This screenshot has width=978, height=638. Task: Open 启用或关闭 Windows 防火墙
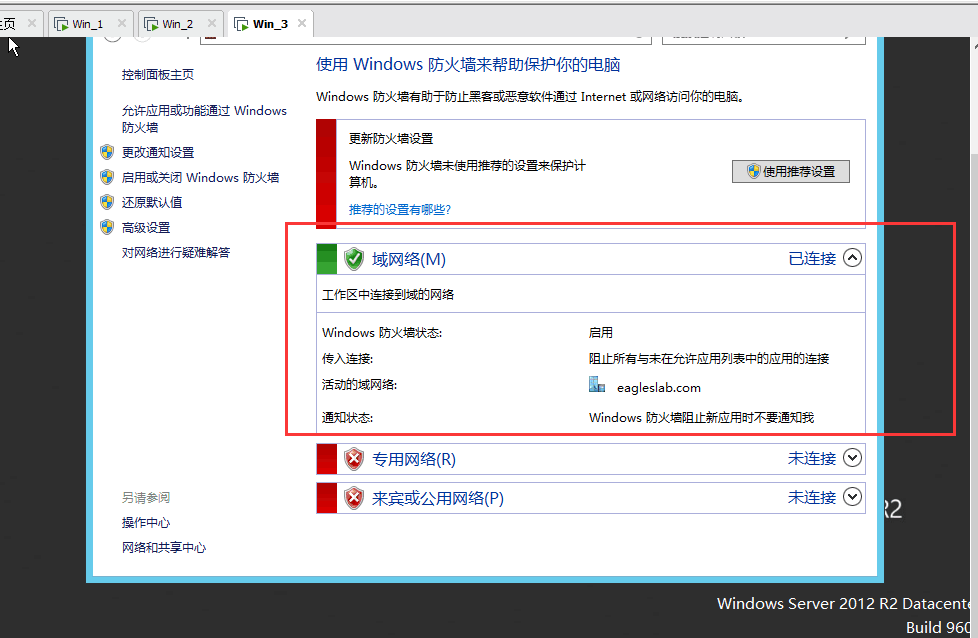click(200, 178)
